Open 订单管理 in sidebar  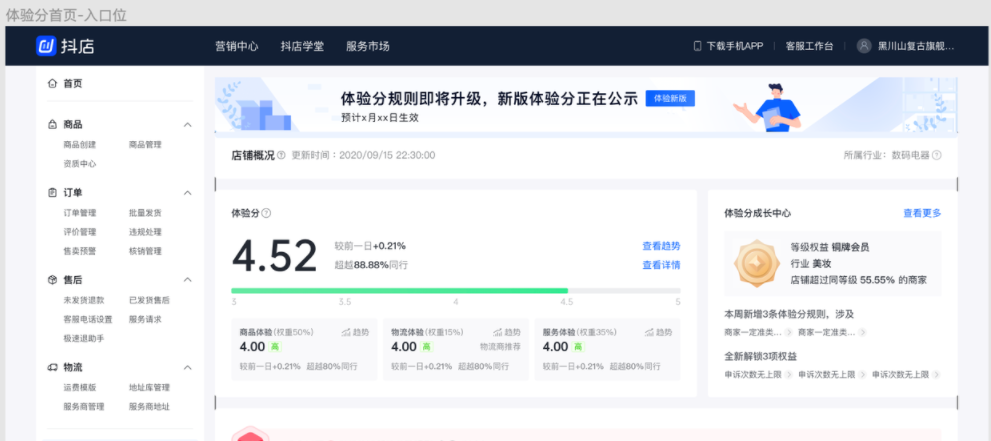pyautogui.click(x=80, y=213)
